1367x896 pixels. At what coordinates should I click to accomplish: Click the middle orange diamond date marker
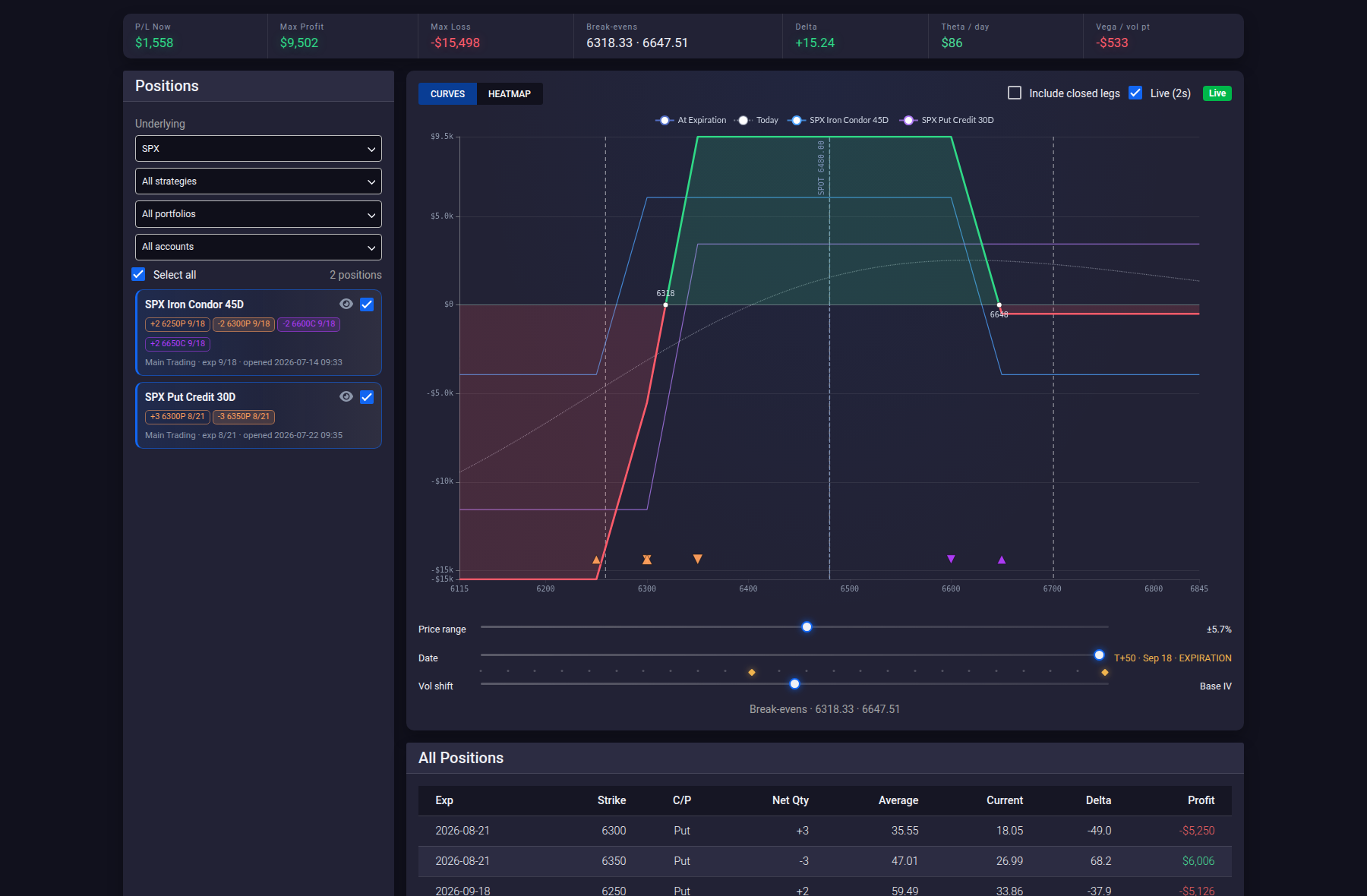[752, 673]
